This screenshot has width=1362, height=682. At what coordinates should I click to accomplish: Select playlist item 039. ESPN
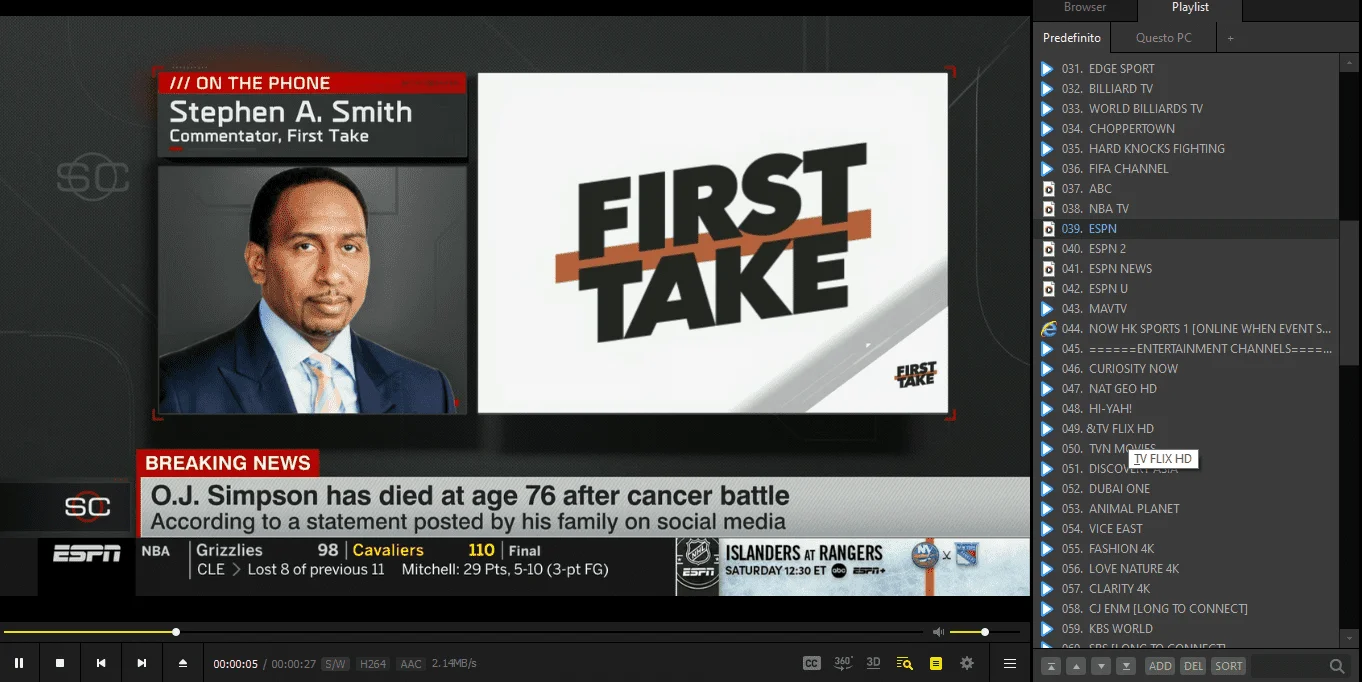coord(1187,229)
